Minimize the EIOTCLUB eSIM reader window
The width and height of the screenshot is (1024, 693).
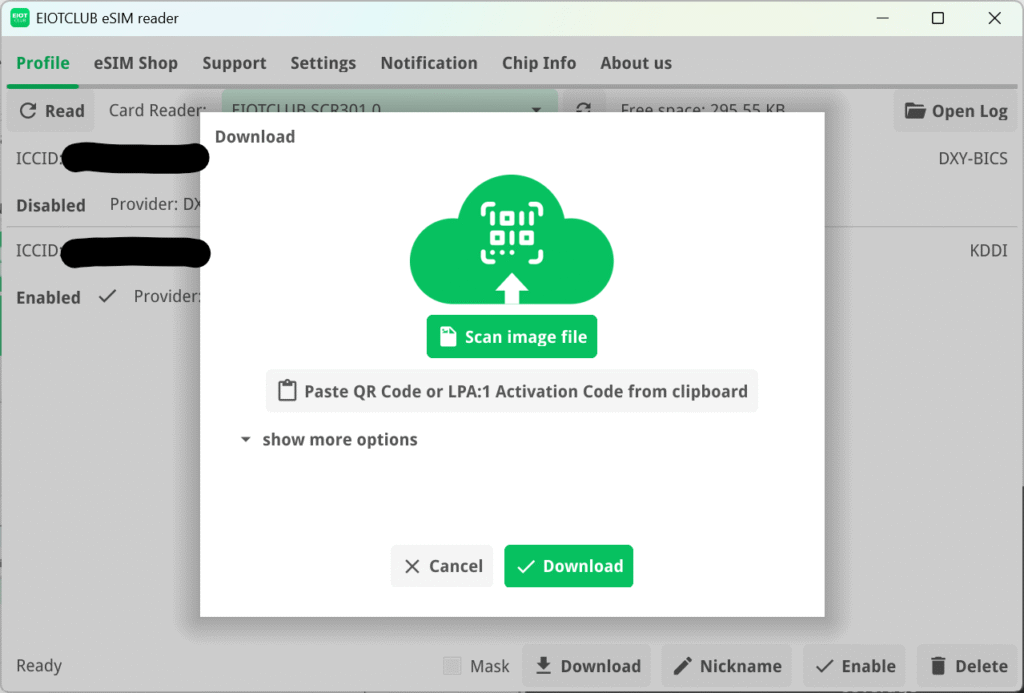coord(882,18)
